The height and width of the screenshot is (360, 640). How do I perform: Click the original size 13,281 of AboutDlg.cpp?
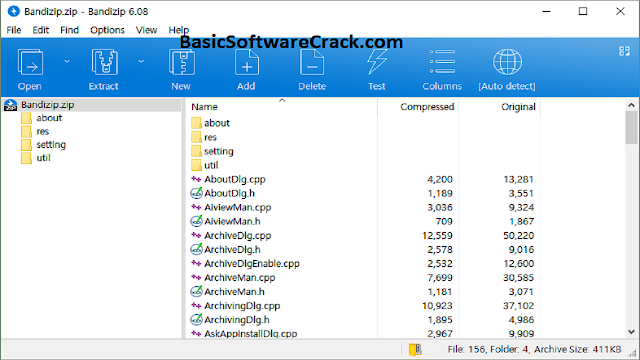pyautogui.click(x=518, y=179)
